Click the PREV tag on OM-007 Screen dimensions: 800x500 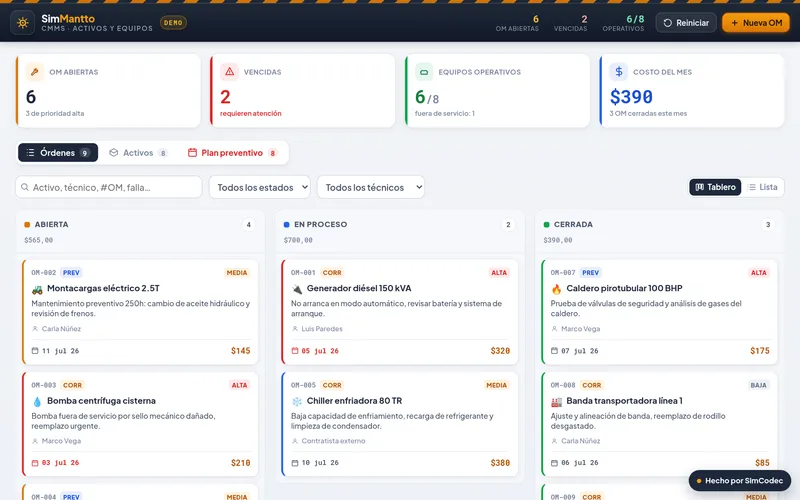tap(590, 273)
